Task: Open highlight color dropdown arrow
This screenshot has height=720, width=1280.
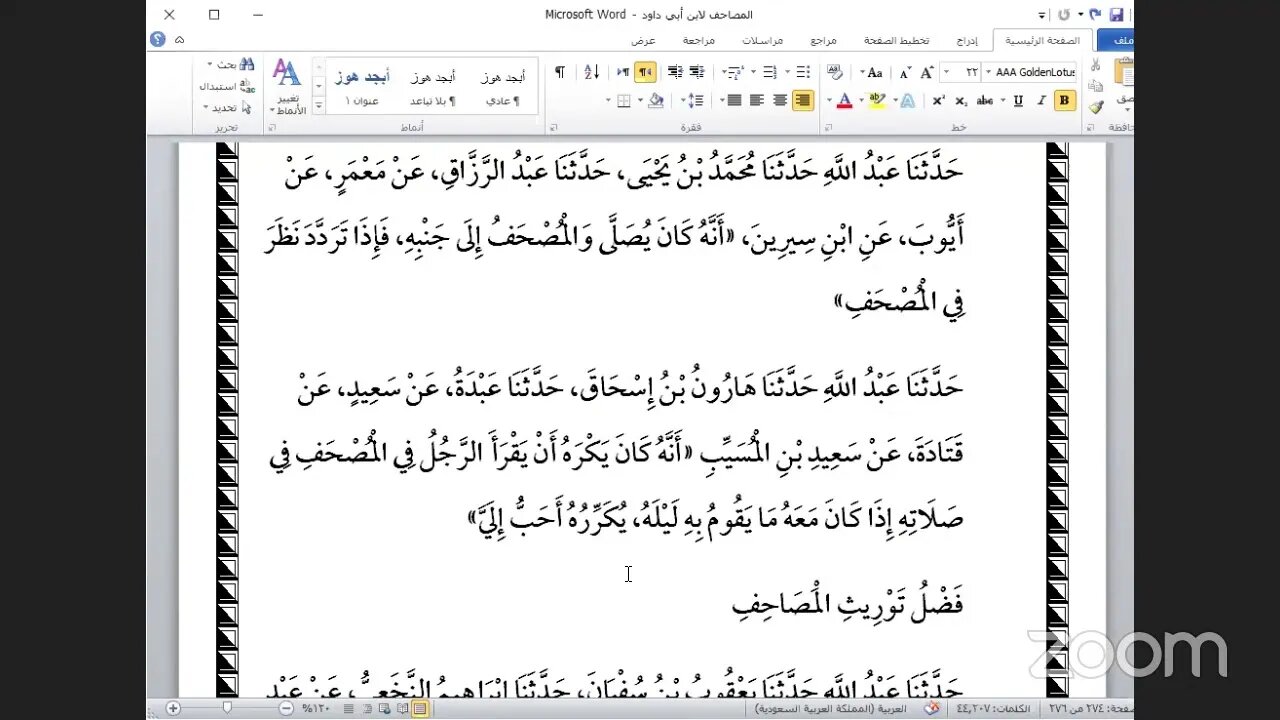Action: 862,100
